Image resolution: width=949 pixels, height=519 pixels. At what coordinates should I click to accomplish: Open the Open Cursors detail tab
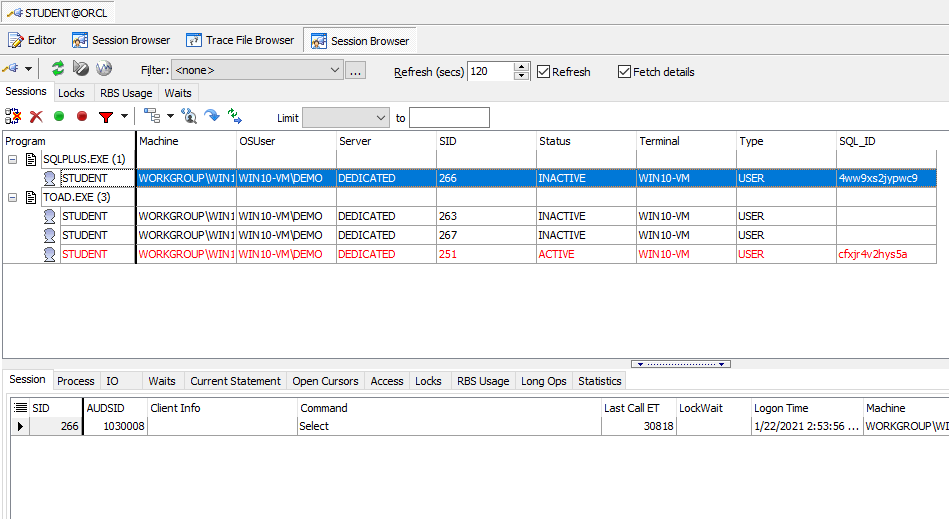click(x=326, y=381)
